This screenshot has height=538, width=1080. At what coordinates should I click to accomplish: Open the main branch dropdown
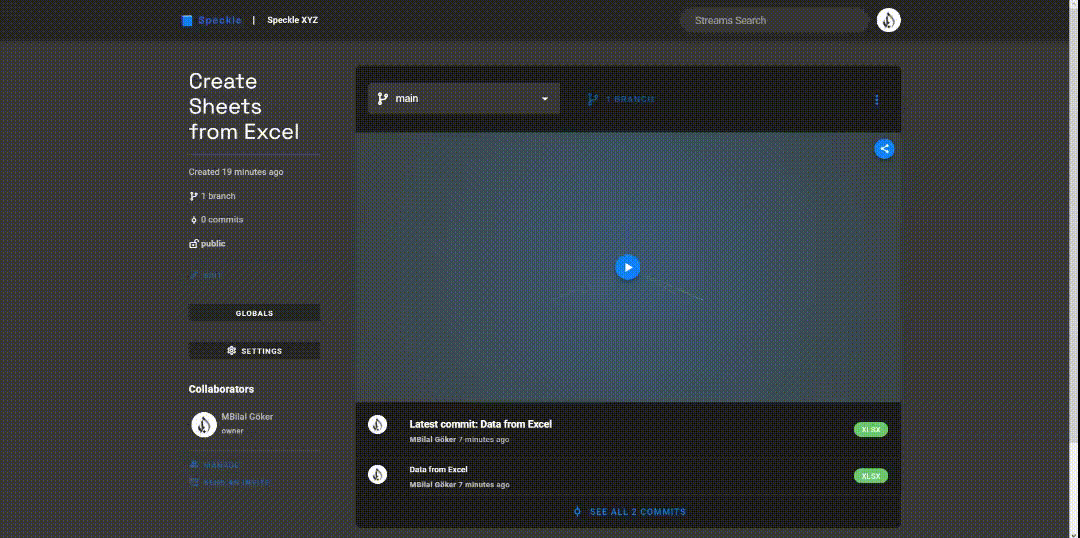[463, 99]
